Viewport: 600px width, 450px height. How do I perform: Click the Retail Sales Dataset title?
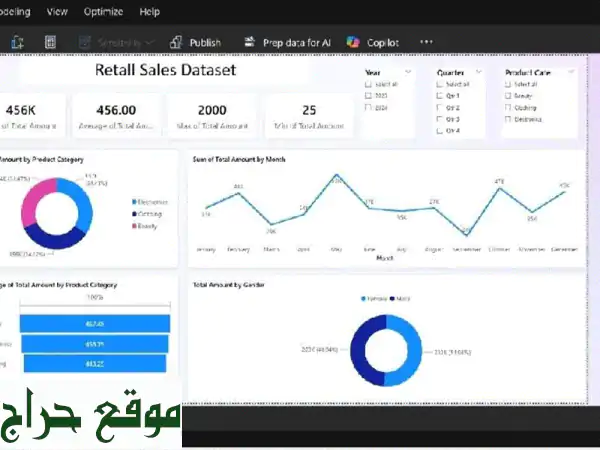(x=165, y=70)
